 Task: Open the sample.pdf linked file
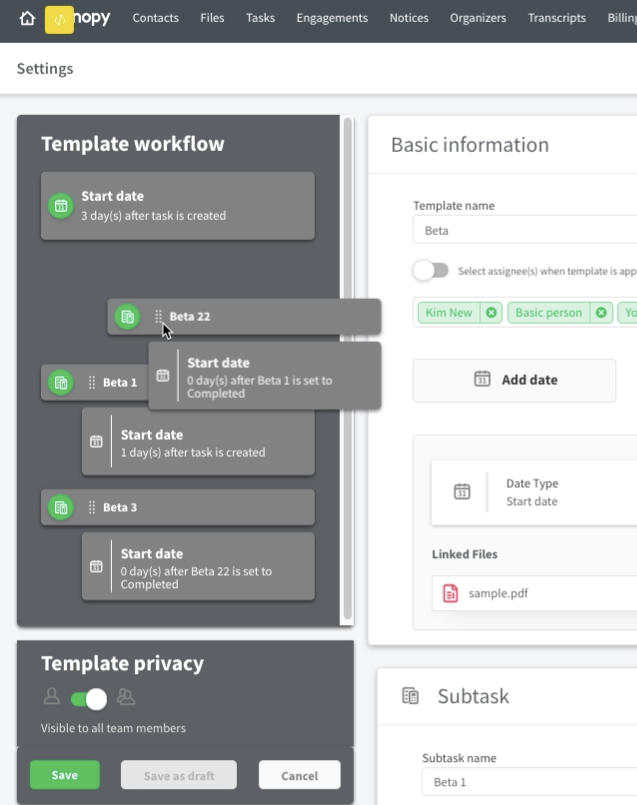[534, 593]
